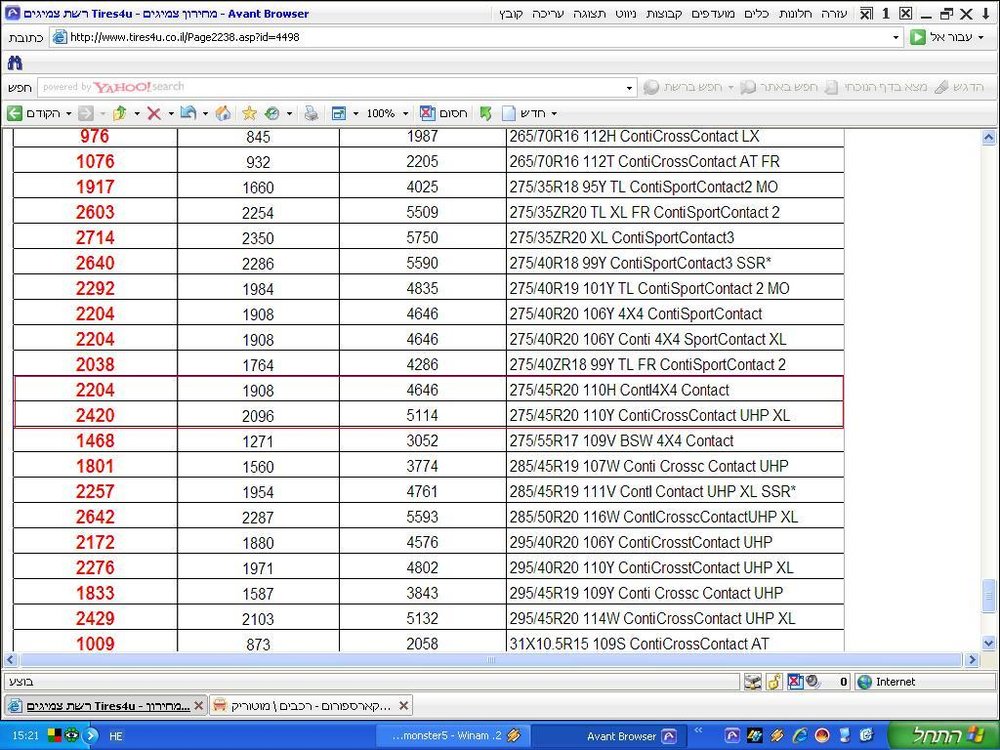Click the binoculars find icon
The height and width of the screenshot is (750, 1000).
pos(15,62)
